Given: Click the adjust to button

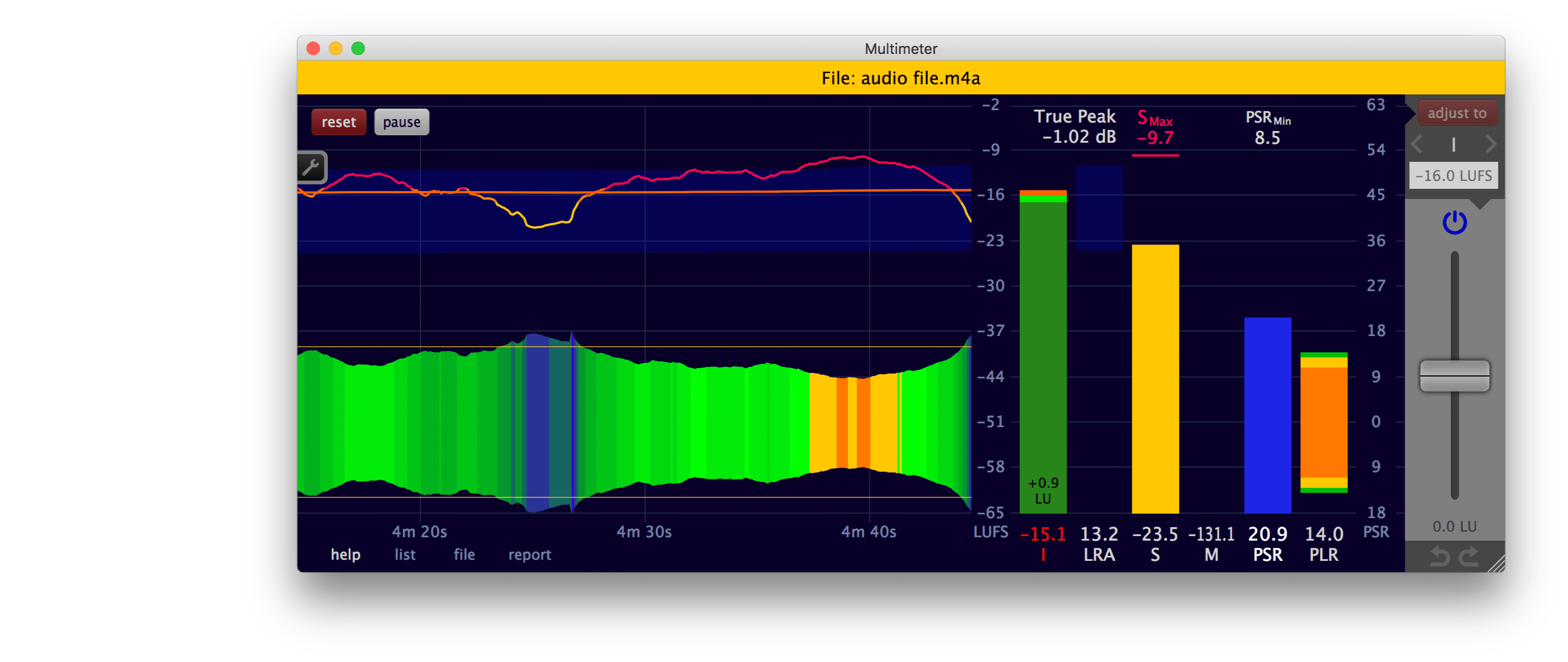Looking at the screenshot, I should (1457, 114).
